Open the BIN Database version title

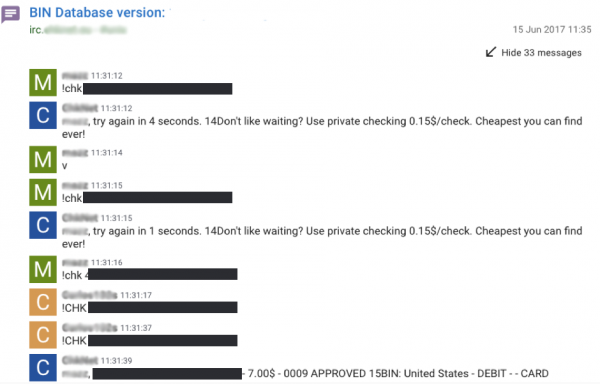click(x=97, y=13)
